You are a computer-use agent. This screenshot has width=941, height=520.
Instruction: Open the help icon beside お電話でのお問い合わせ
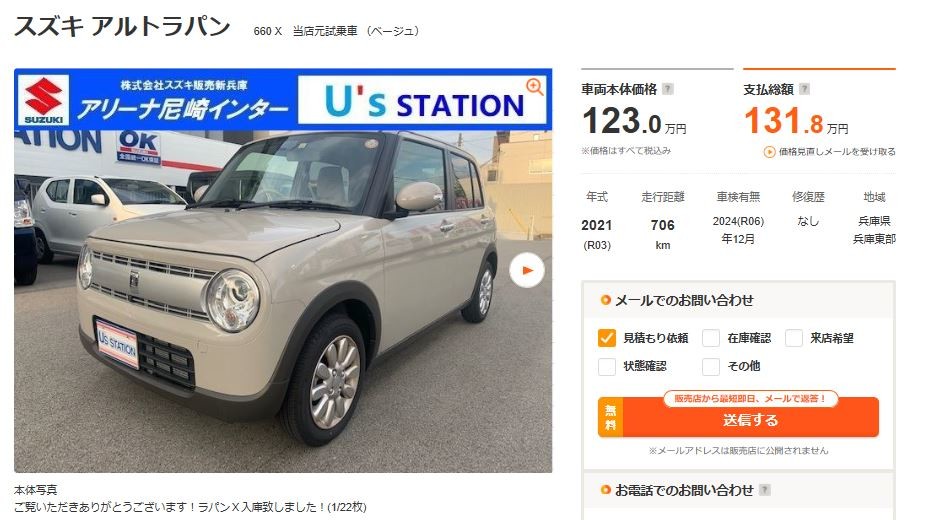[x=765, y=489]
